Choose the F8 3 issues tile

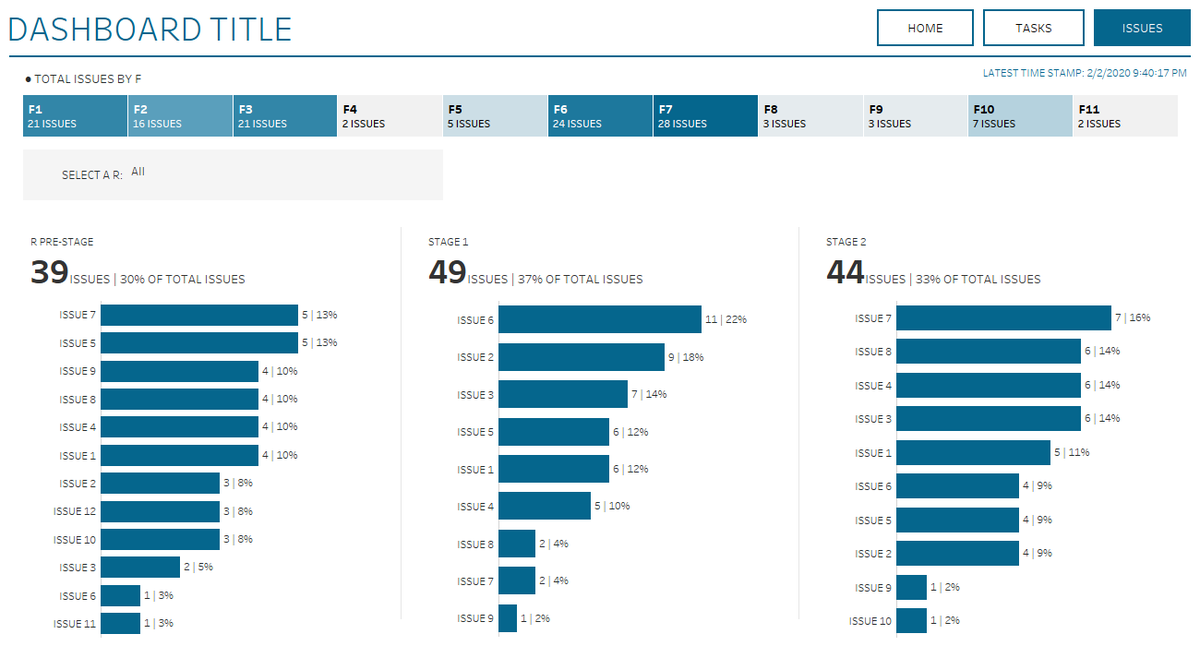click(x=810, y=116)
